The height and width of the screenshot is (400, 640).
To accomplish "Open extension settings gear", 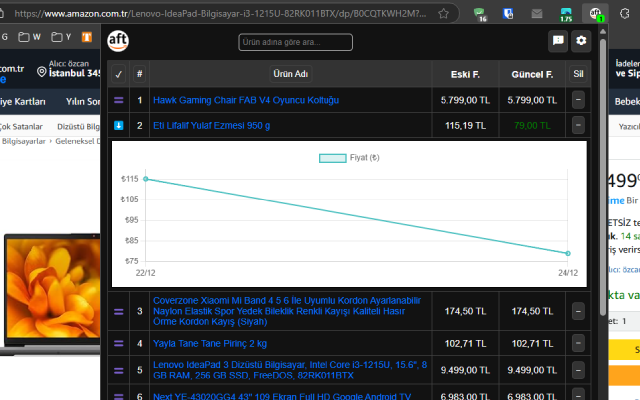I will 581,41.
